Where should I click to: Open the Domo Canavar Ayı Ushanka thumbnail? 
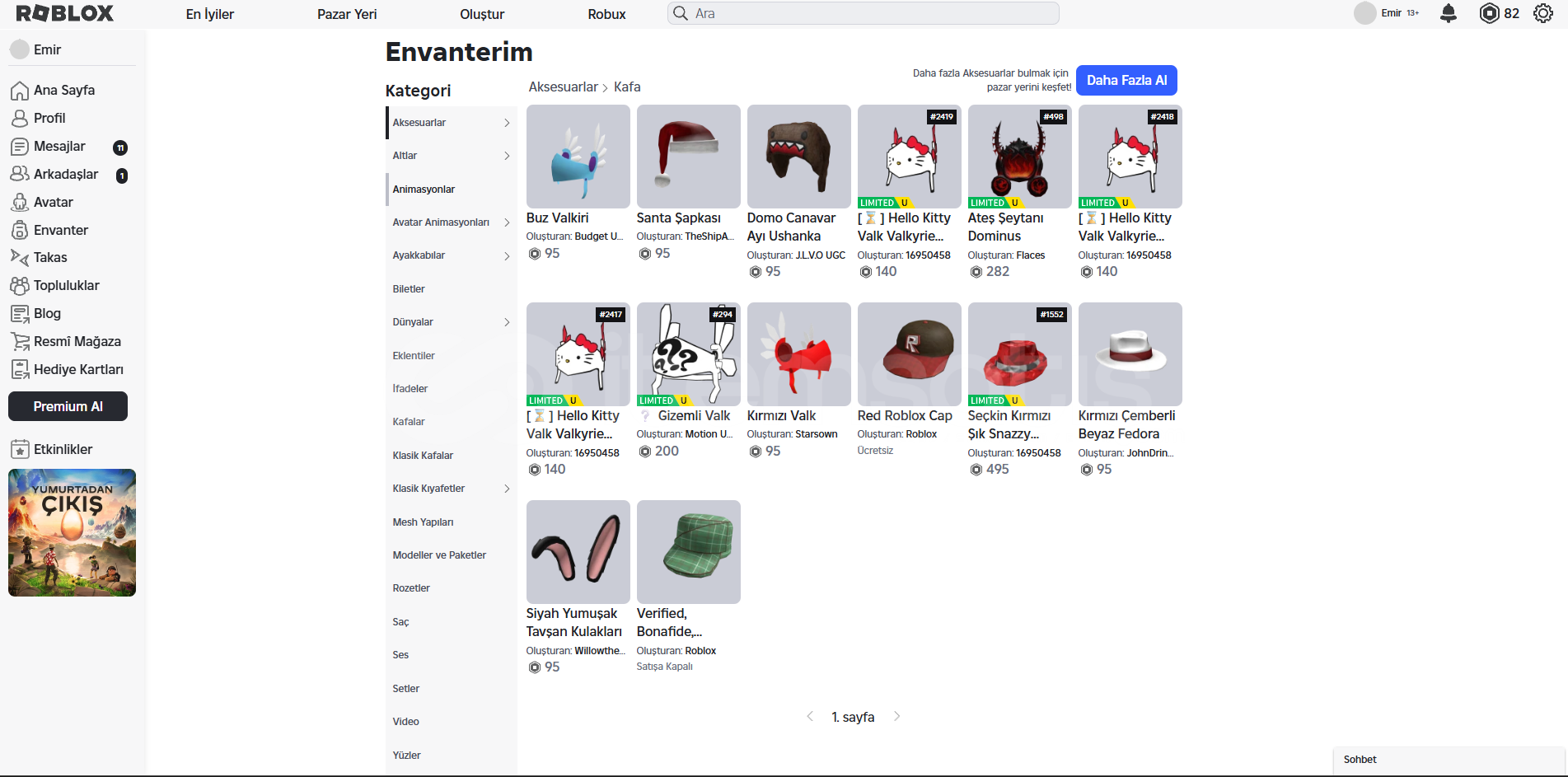point(798,157)
